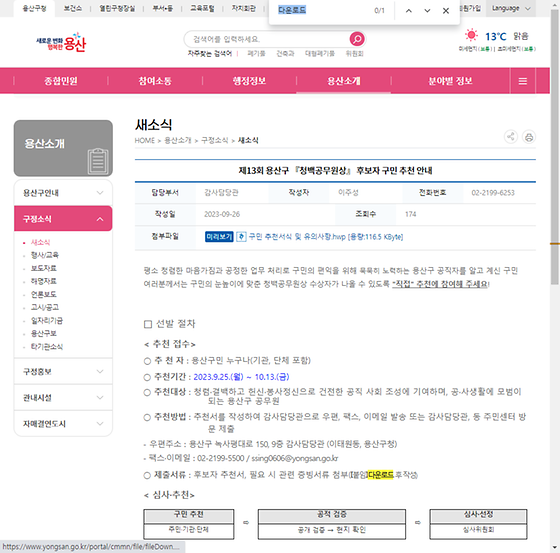Click the 용산소개 sidebar header box

[x=63, y=148]
